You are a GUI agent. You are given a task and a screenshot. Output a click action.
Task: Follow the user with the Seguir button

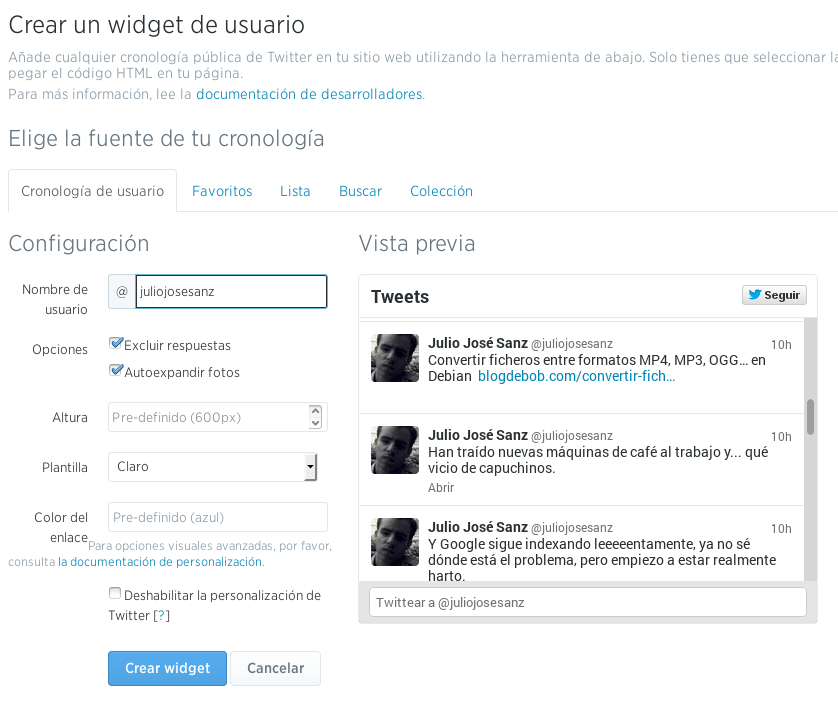pos(774,295)
